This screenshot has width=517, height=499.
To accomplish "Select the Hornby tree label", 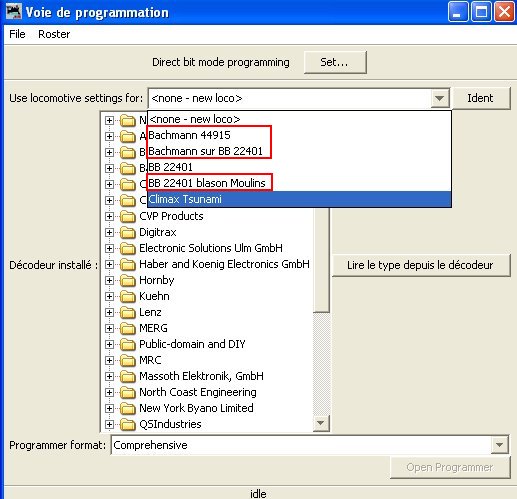I will coord(157,280).
